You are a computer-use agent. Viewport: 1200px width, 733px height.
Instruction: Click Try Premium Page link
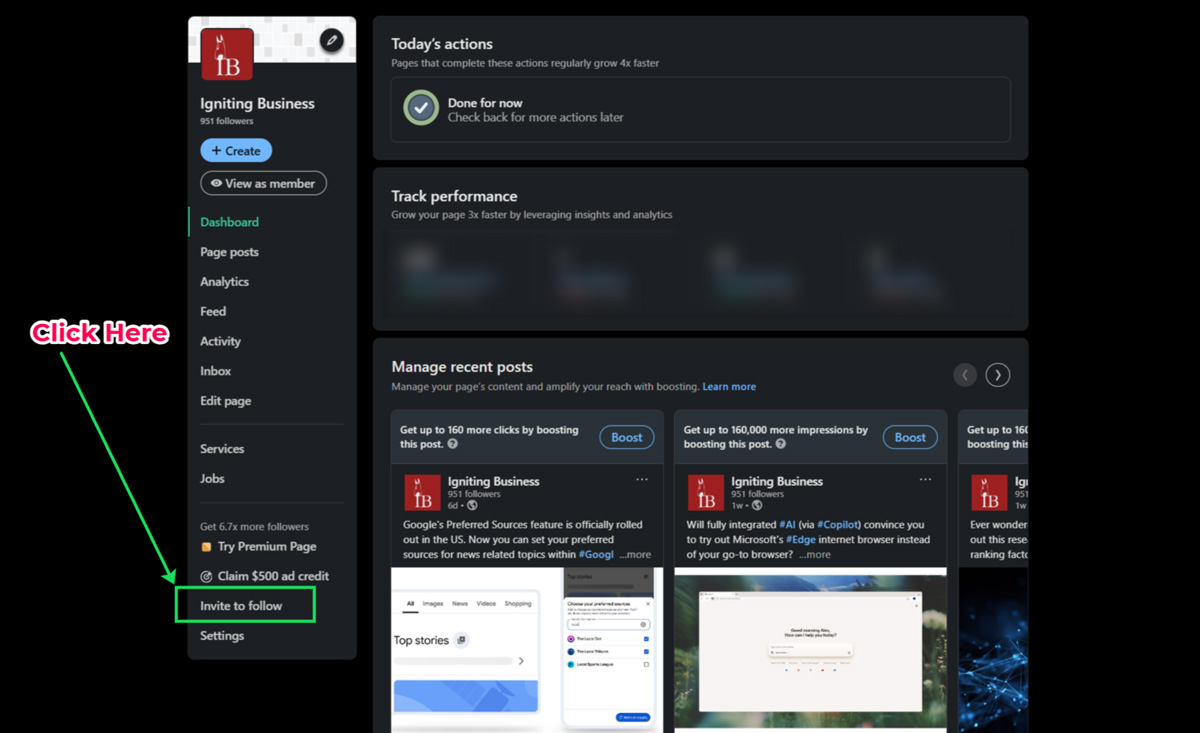coord(258,547)
